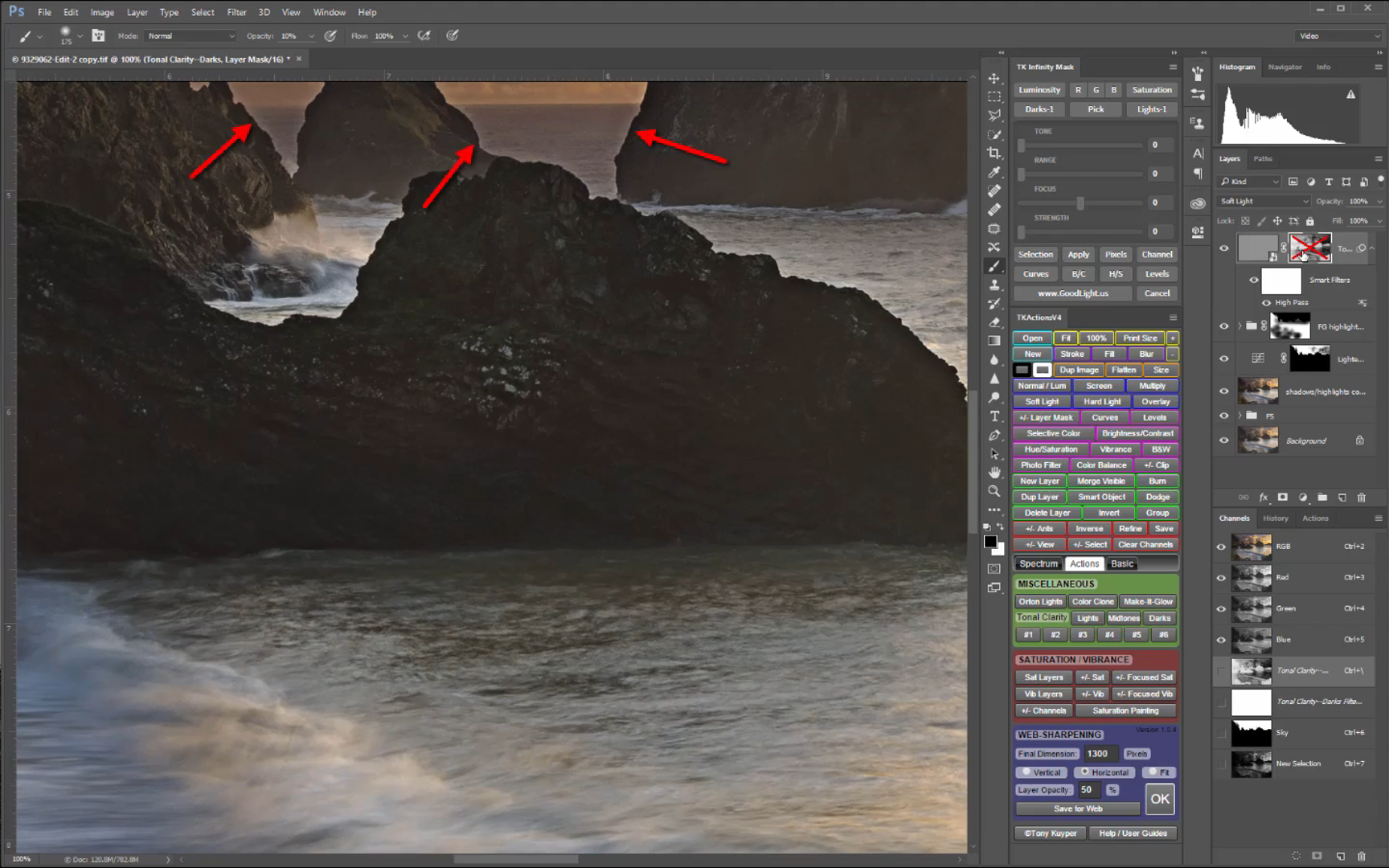Add layer mask icon at Layers panel bottom
Screen dimensions: 1389x868
(1283, 497)
